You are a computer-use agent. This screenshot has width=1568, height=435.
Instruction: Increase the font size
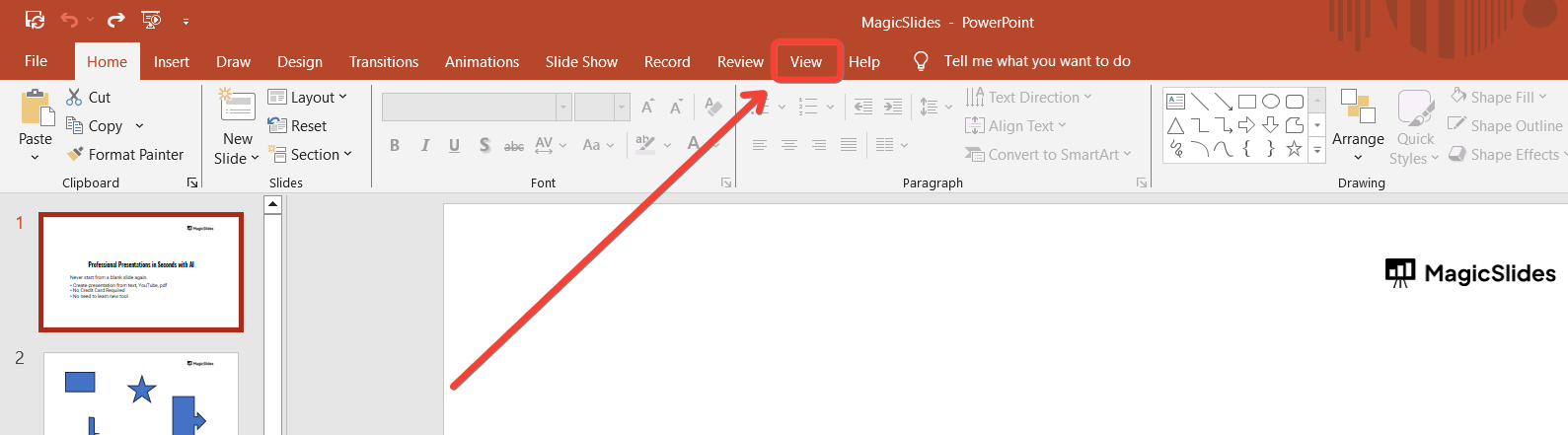[x=648, y=107]
